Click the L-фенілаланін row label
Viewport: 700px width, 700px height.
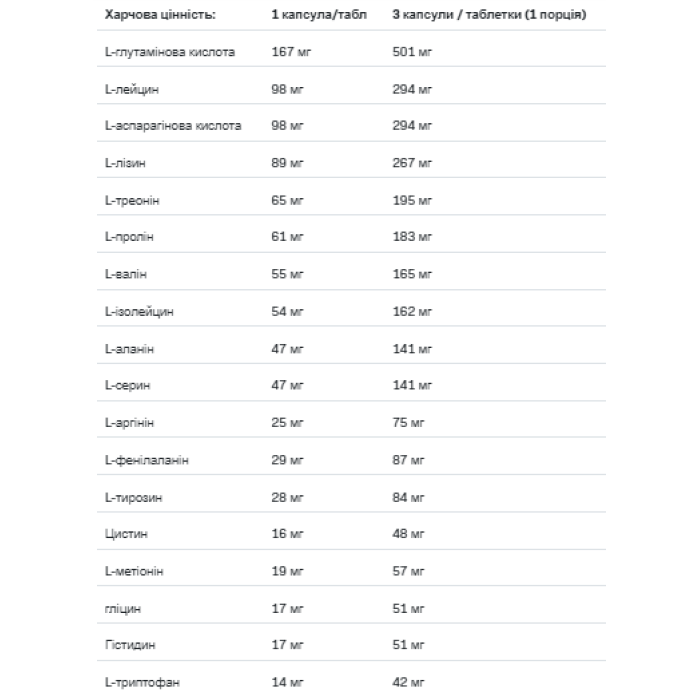(x=147, y=459)
